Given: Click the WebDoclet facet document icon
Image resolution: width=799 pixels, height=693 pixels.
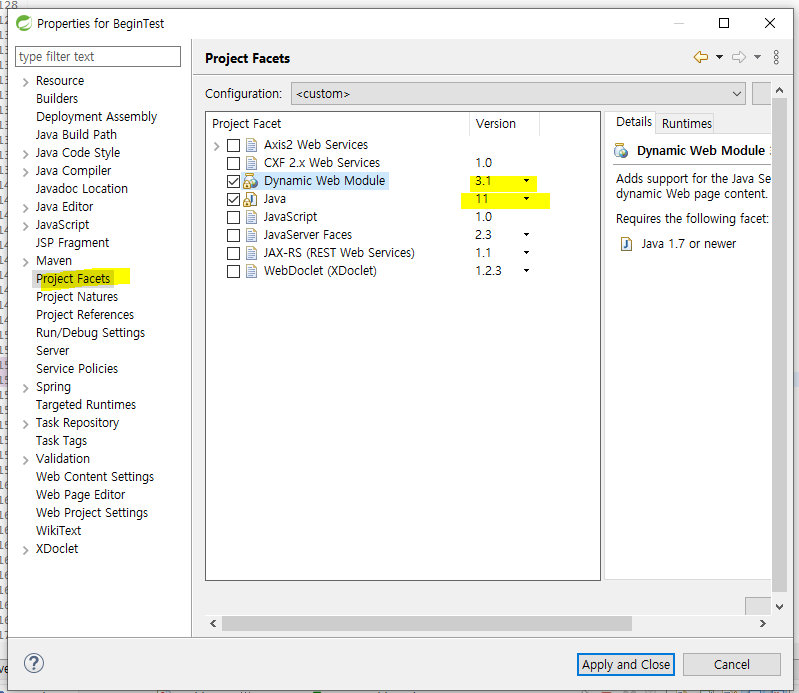Looking at the screenshot, I should pyautogui.click(x=251, y=271).
